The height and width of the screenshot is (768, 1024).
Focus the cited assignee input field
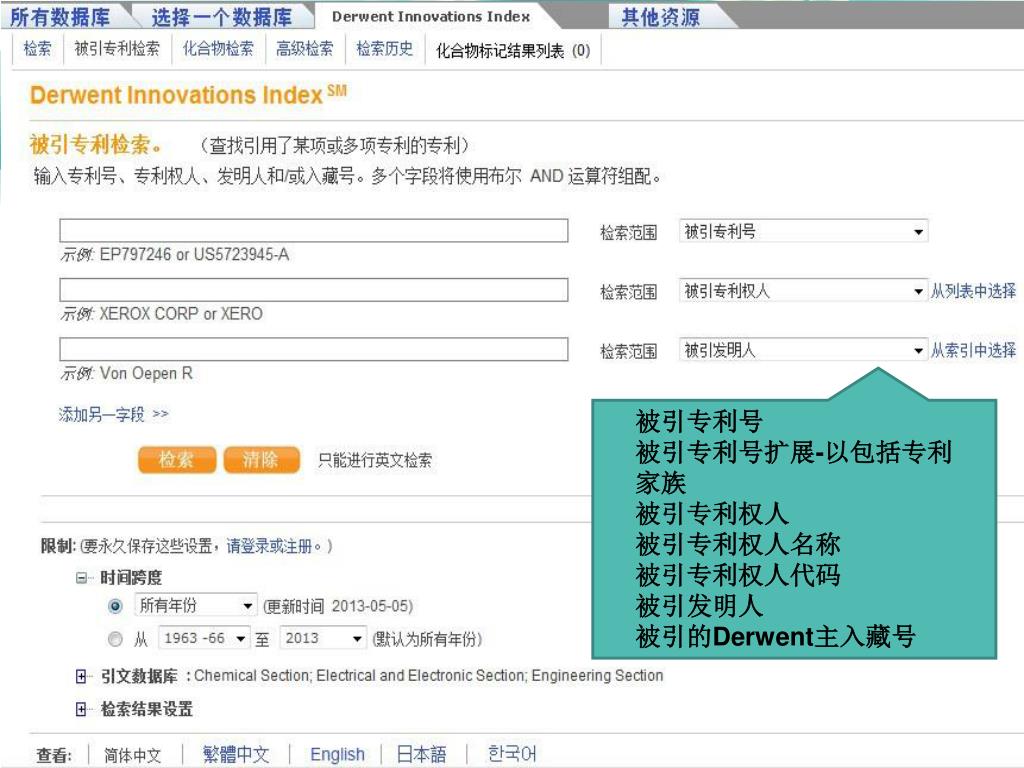click(313, 290)
